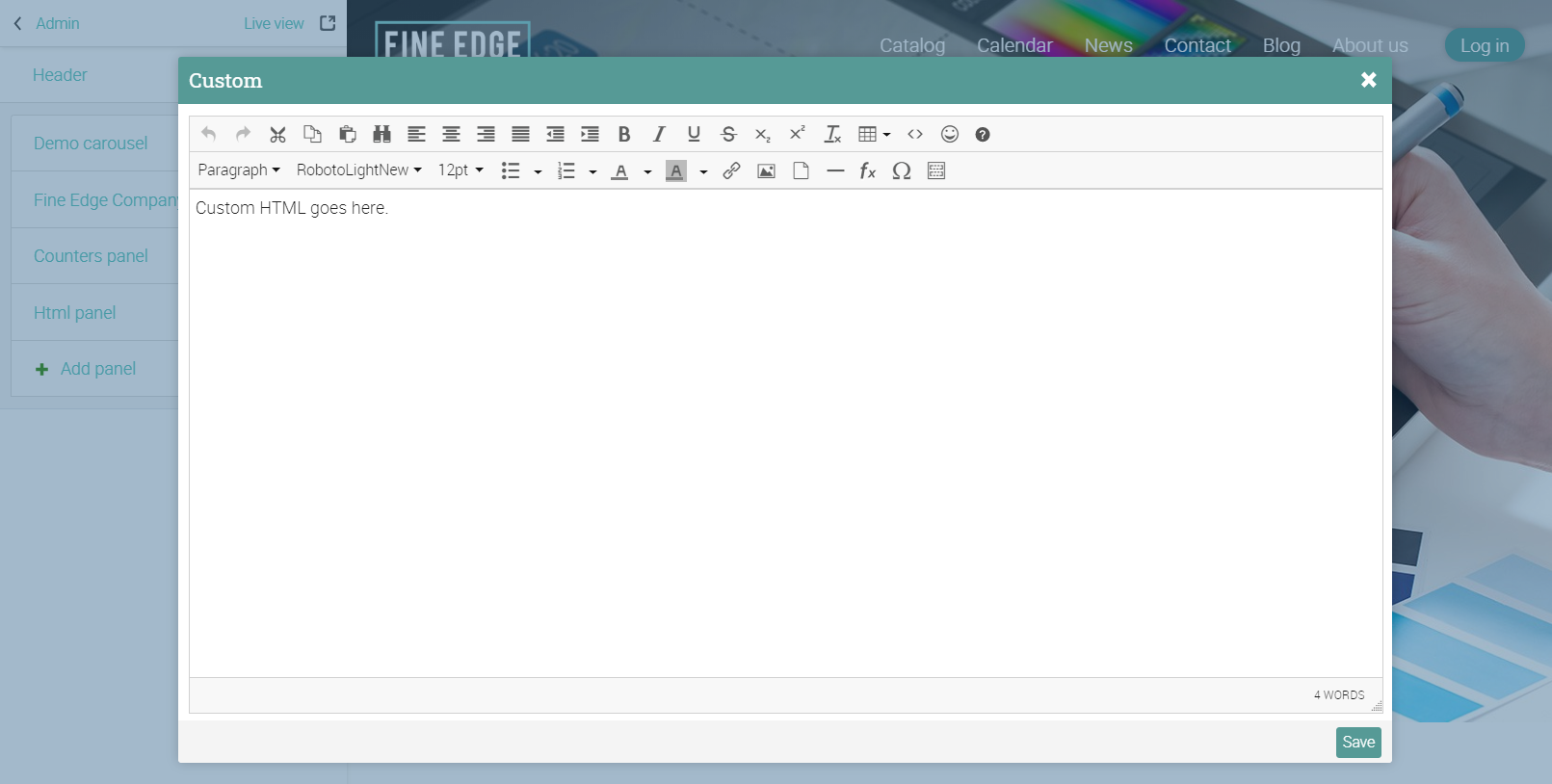Click the Paste clipboard icon

pos(348,134)
